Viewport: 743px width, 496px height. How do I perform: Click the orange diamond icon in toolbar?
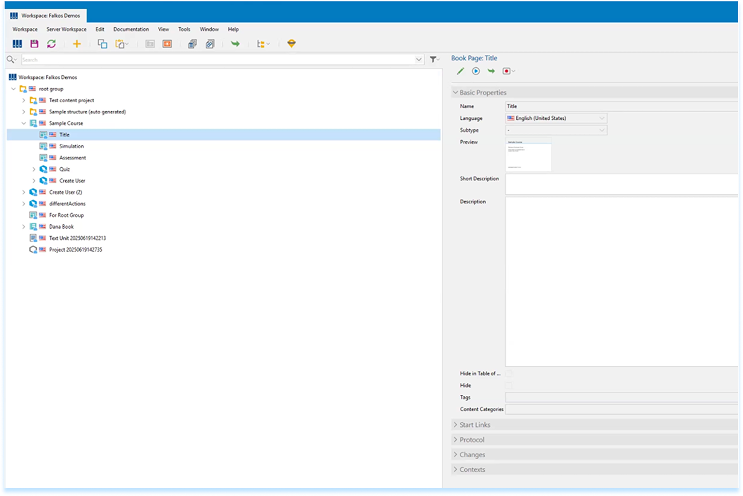pos(292,45)
